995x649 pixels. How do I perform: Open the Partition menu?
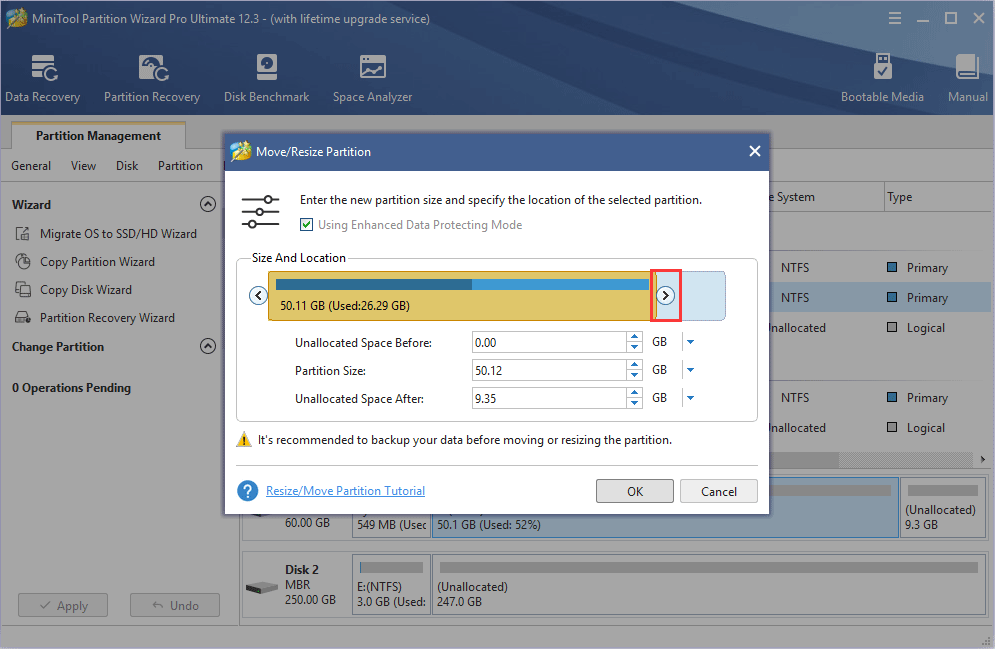pyautogui.click(x=180, y=166)
